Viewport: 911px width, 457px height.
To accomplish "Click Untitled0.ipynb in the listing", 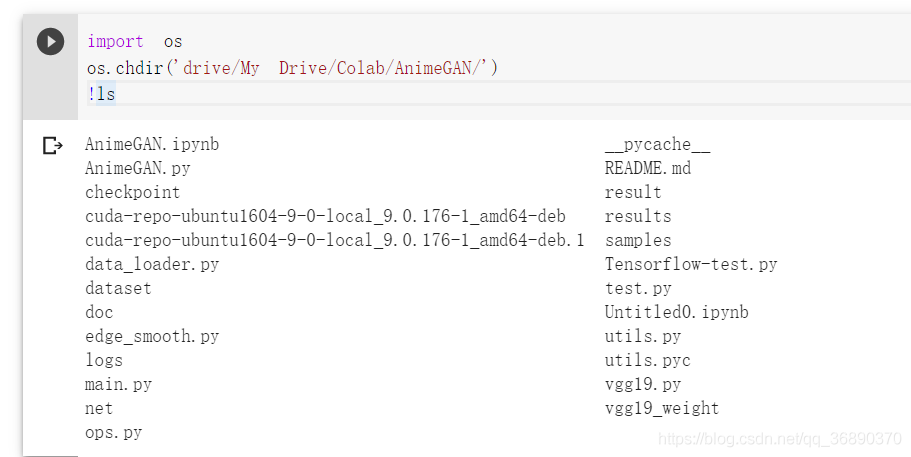I will (x=676, y=312).
